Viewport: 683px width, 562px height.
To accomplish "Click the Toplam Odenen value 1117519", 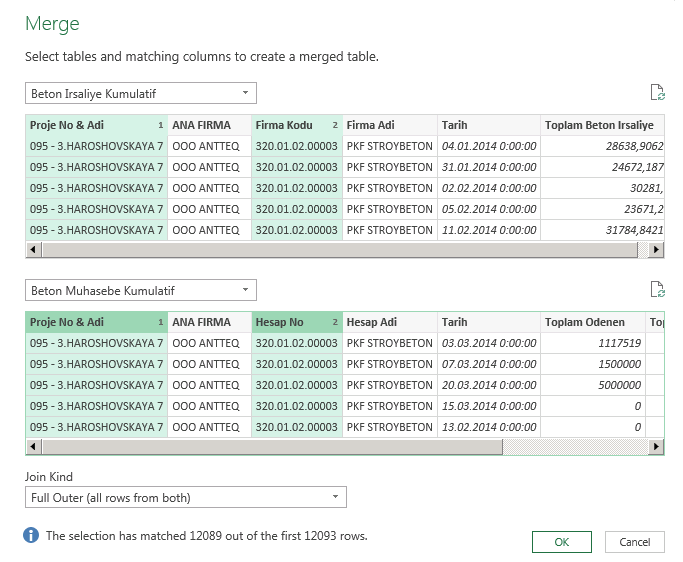I will [593, 343].
